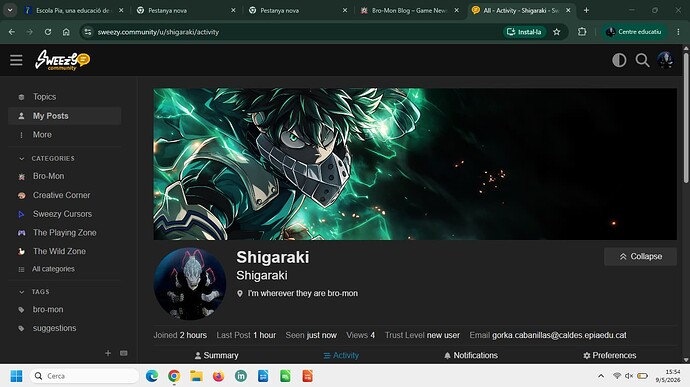This screenshot has width=690, height=387.
Task: Switch to the Summary tab
Action: [217, 355]
